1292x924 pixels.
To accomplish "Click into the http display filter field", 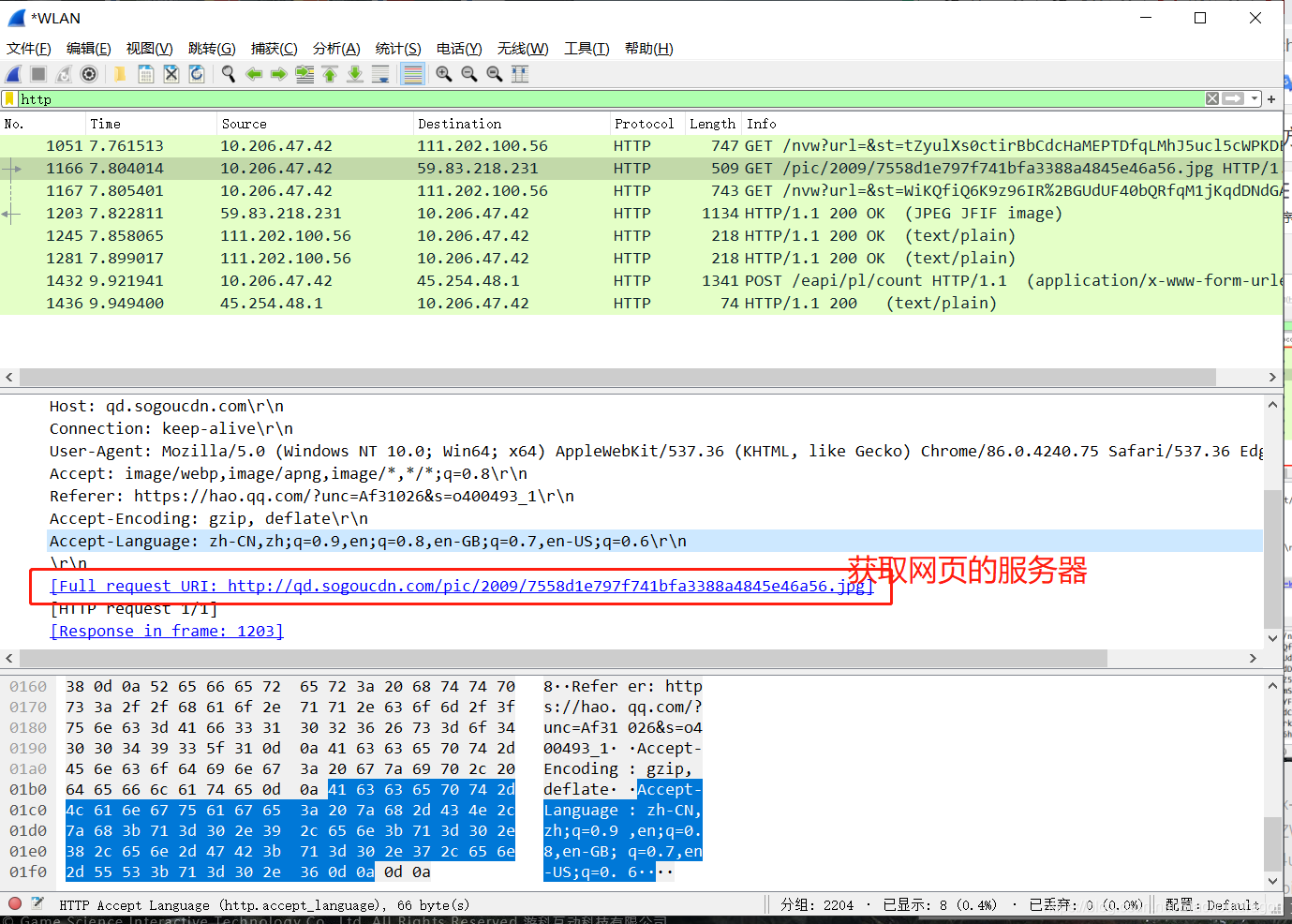I will click(611, 99).
